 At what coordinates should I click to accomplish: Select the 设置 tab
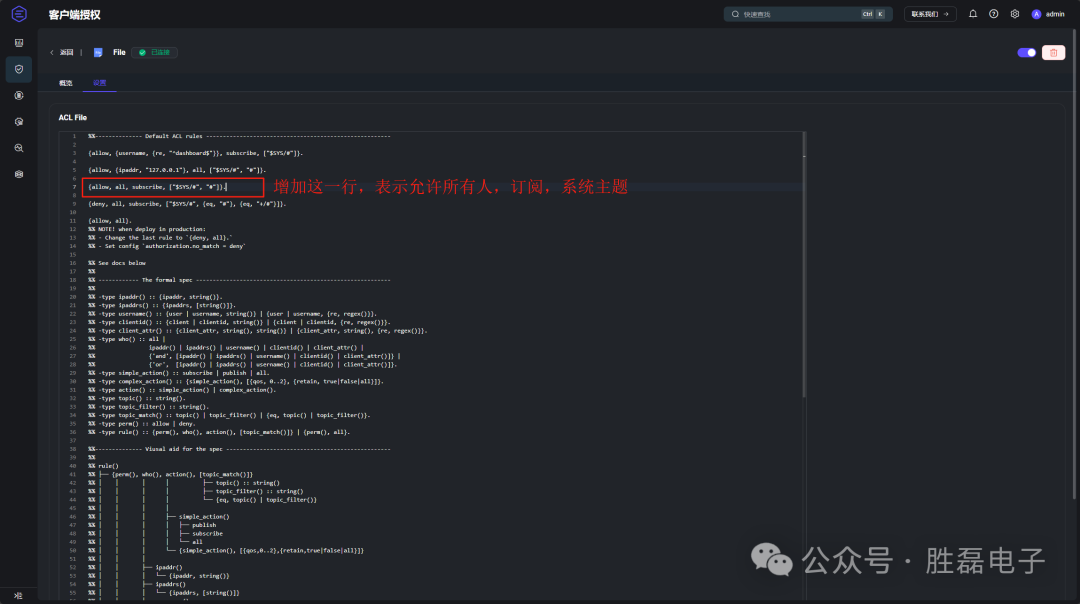[x=100, y=83]
